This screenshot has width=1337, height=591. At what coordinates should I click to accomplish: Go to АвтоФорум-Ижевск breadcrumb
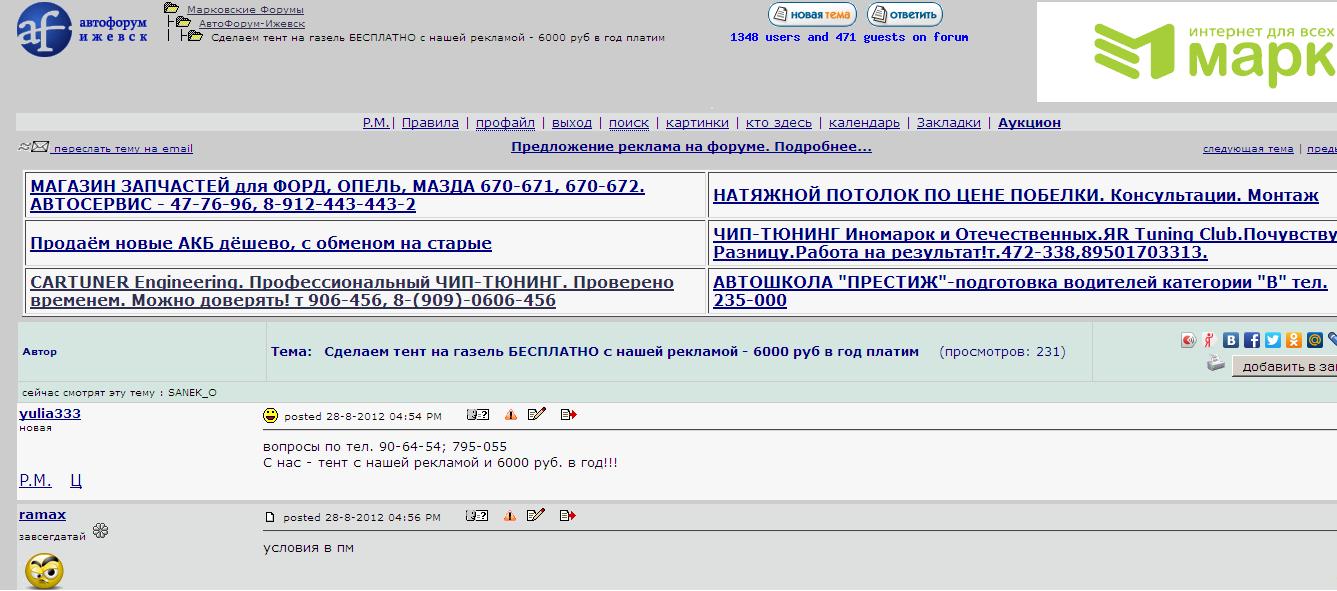[x=252, y=23]
